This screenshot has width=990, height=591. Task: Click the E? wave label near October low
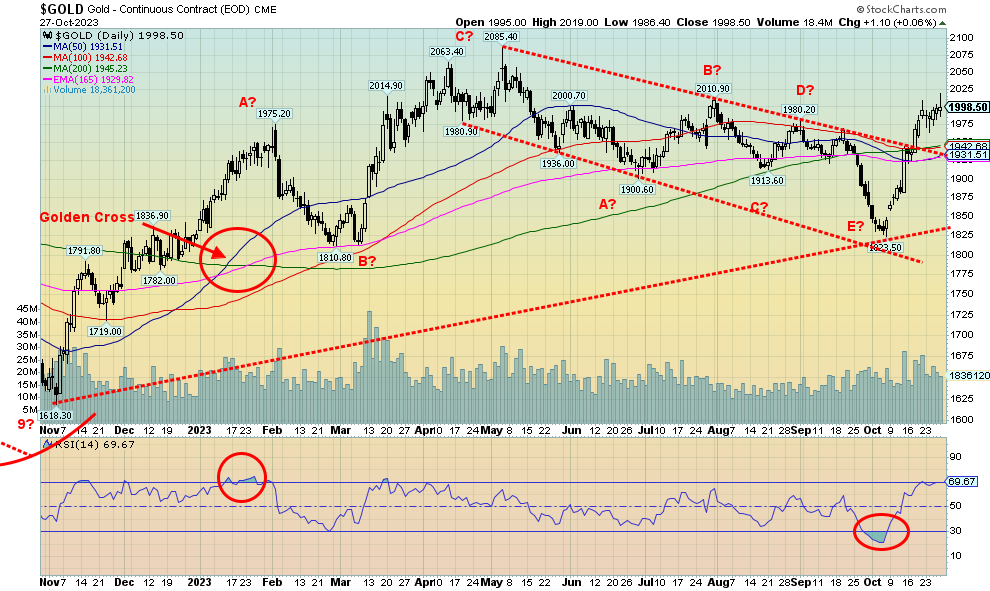point(857,226)
